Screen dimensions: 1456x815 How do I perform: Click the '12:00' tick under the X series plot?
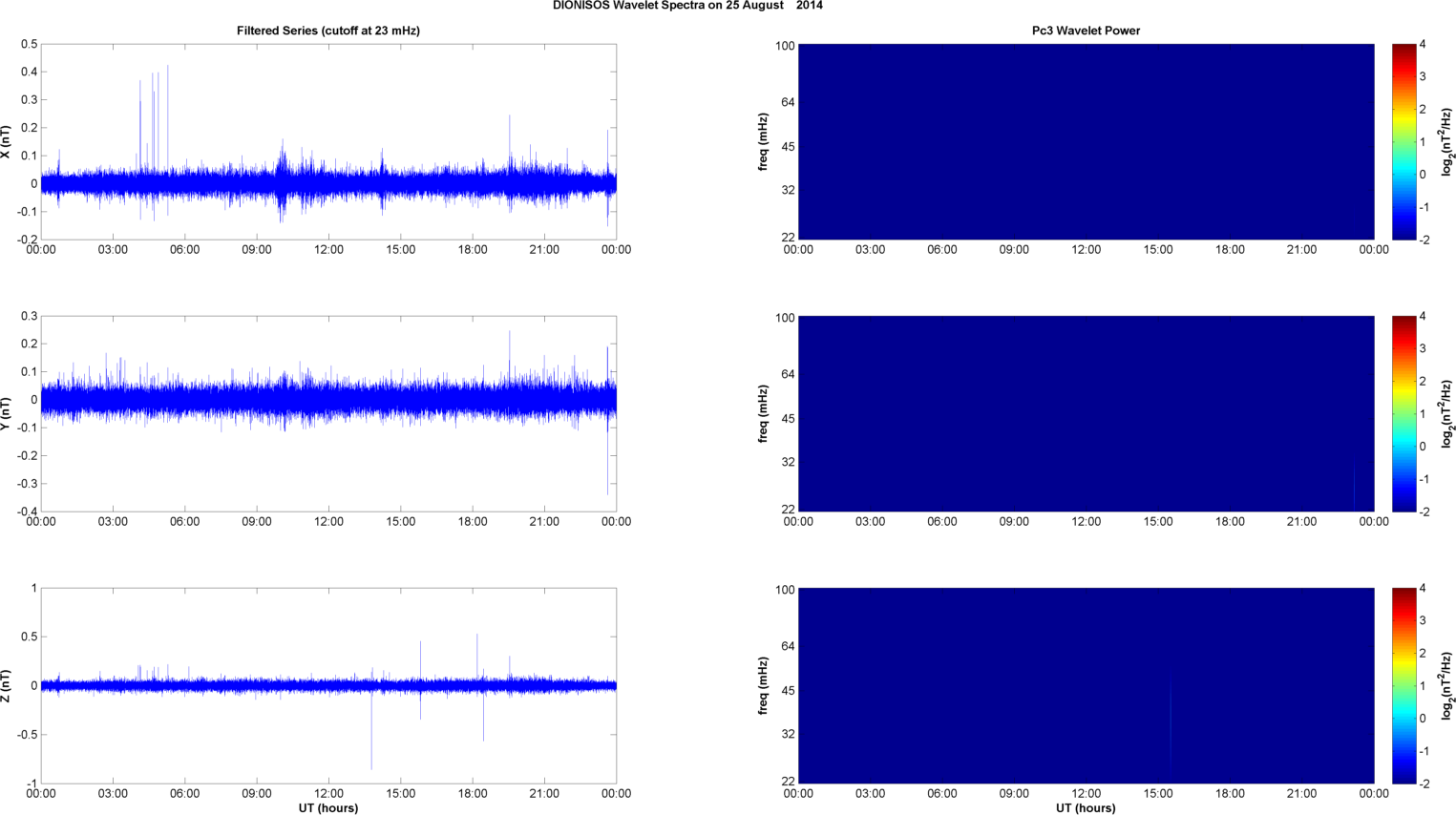tap(328, 250)
